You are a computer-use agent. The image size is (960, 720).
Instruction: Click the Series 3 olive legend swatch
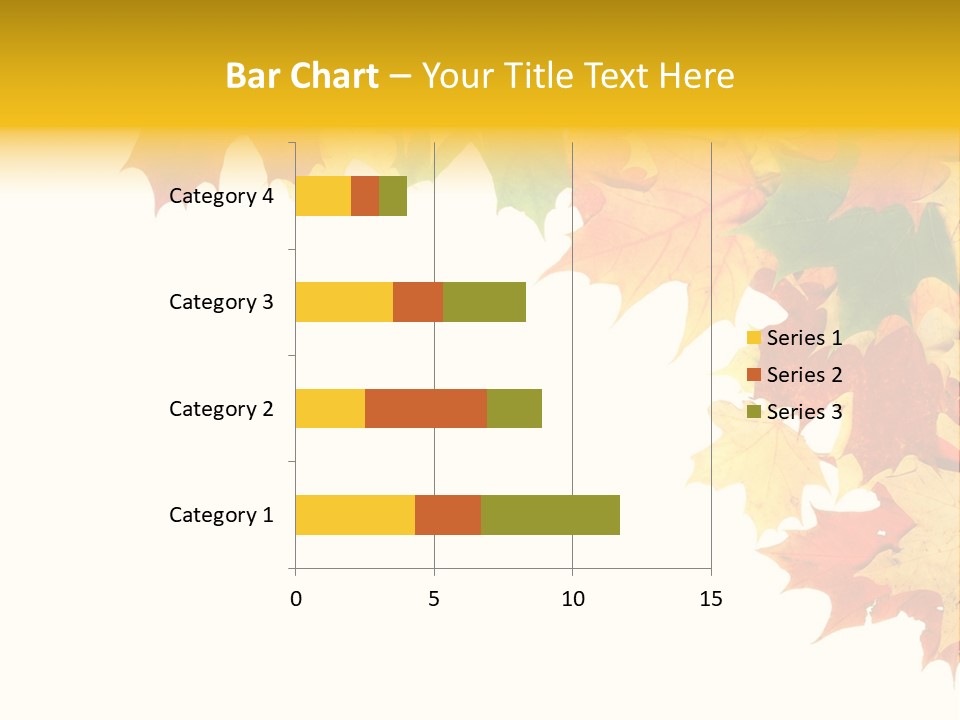pos(753,412)
